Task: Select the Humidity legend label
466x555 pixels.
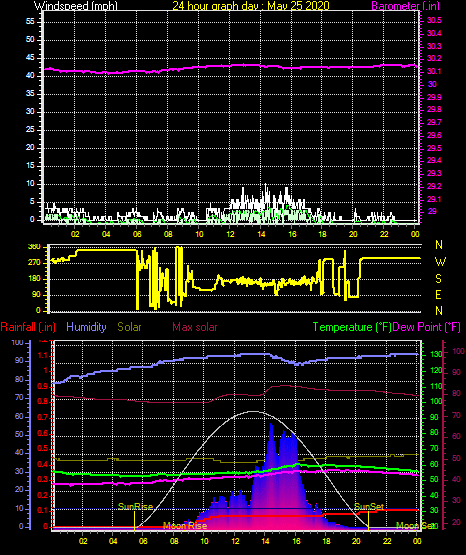Action: point(86,327)
